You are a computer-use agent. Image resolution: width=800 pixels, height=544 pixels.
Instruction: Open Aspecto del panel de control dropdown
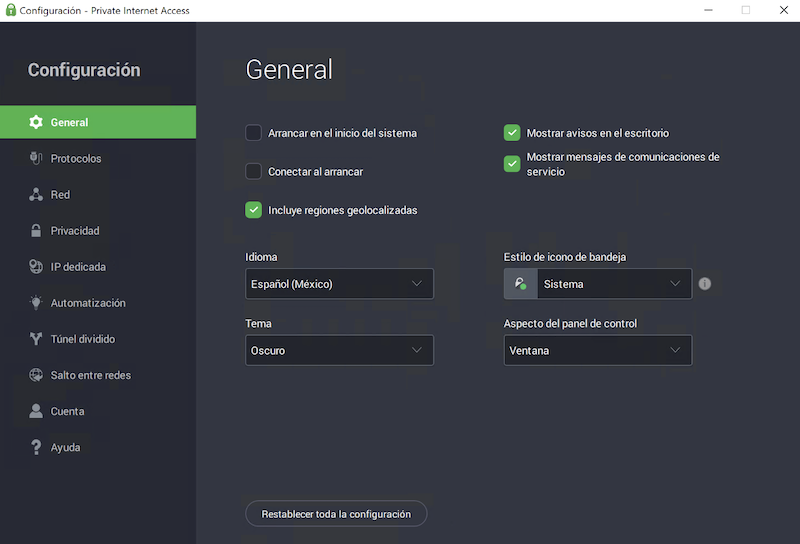pos(598,350)
